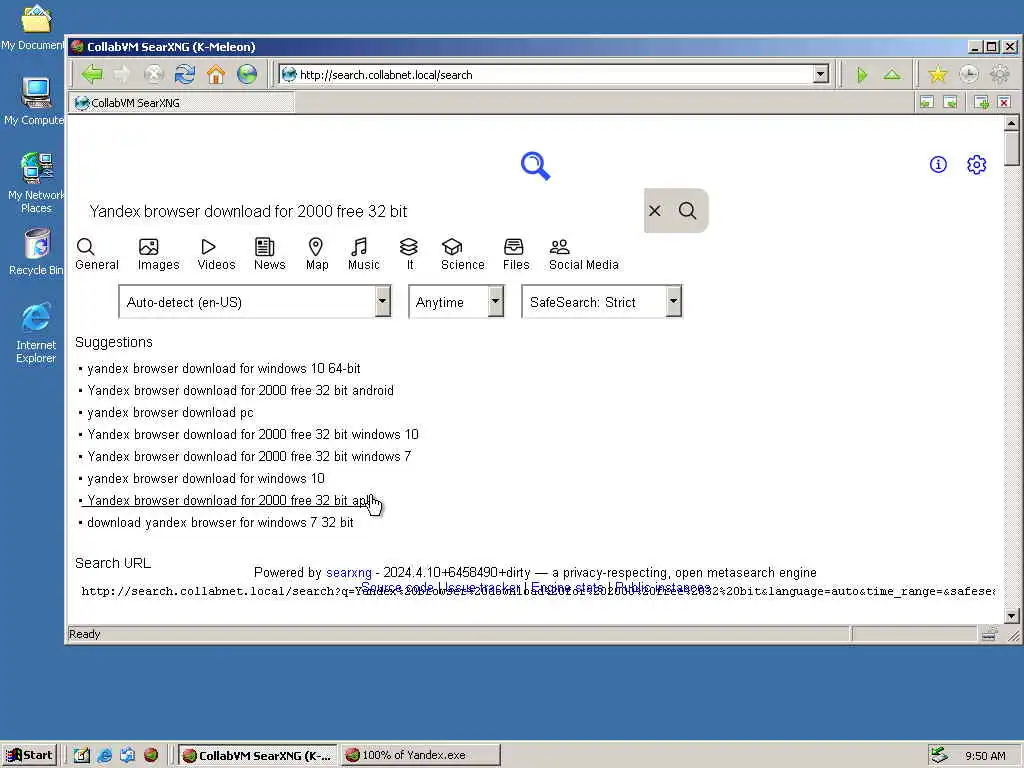The width and height of the screenshot is (1024, 768).
Task: Open a new tab with the plus icon
Action: point(981,103)
